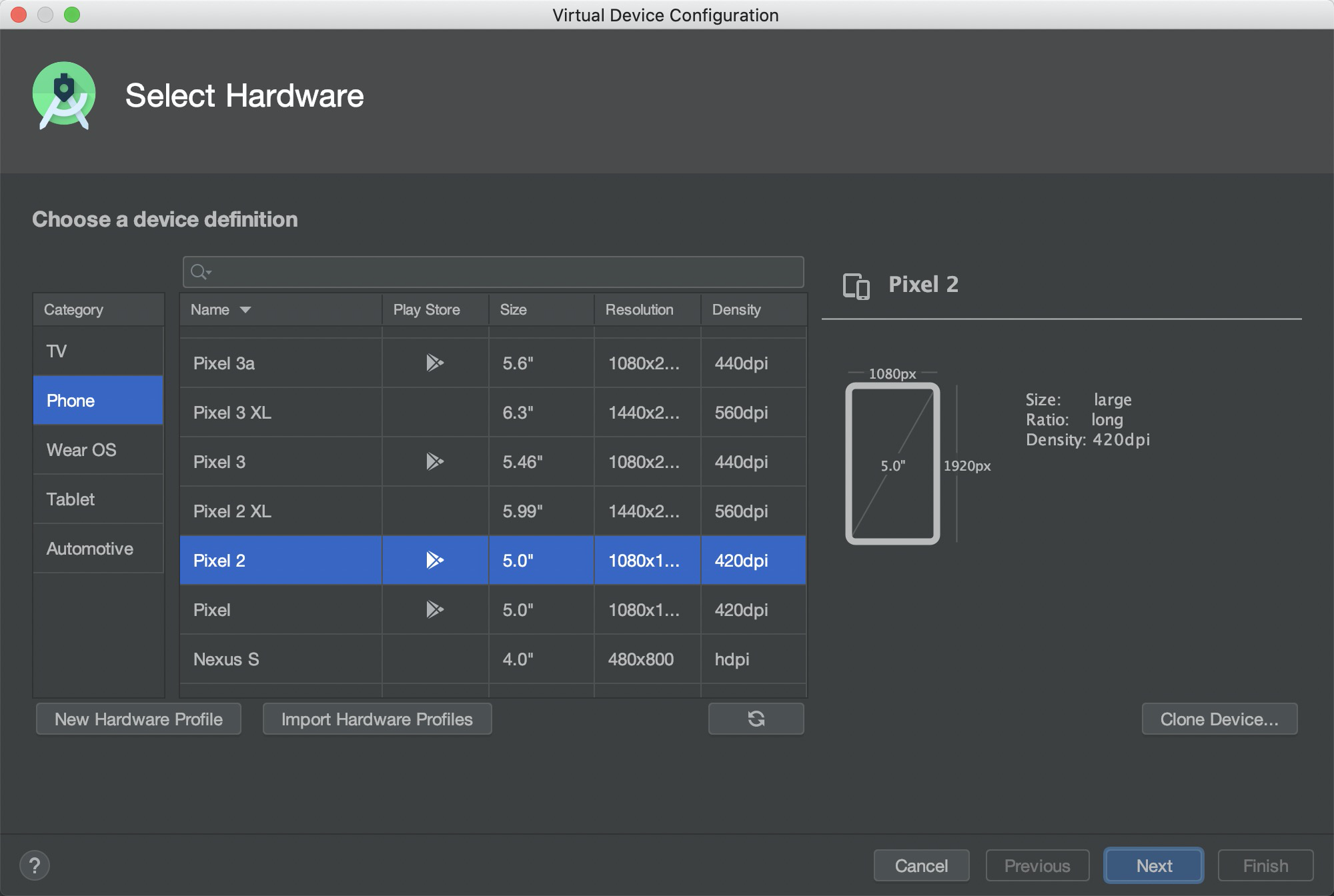Click the Play Store icon for Pixel 3
Screen dimensions: 1334x896
[435, 461]
